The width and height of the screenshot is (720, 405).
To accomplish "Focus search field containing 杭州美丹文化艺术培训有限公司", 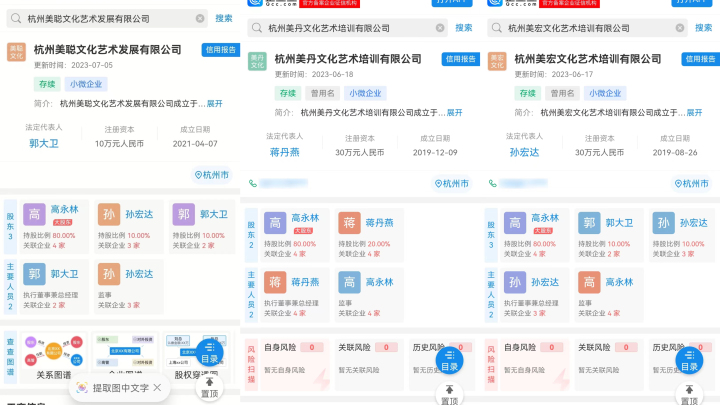I will click(347, 28).
